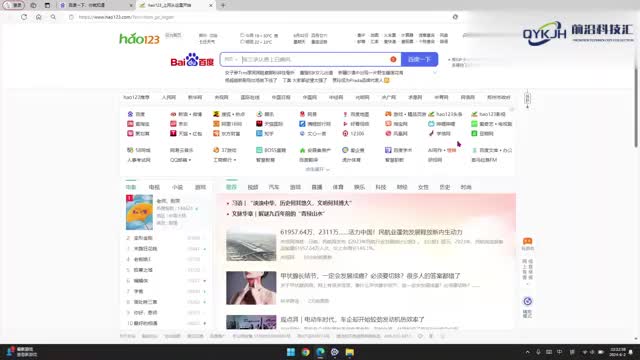Open the 人民网 link in the top navigation
Image resolution: width=640 pixels, height=360 pixels.
pos(169,98)
